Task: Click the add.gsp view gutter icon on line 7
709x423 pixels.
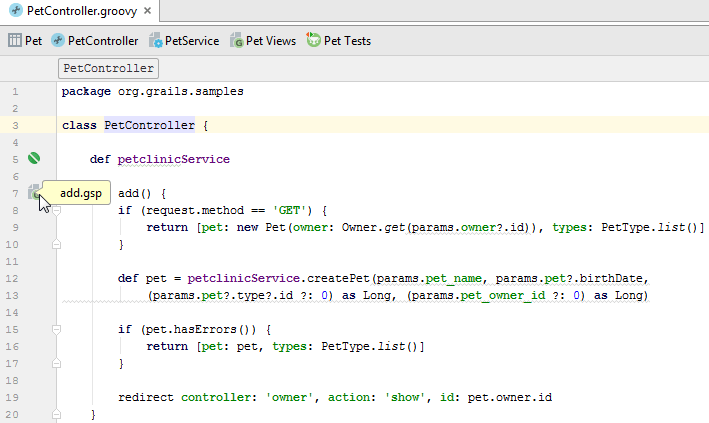Action: [x=35, y=191]
